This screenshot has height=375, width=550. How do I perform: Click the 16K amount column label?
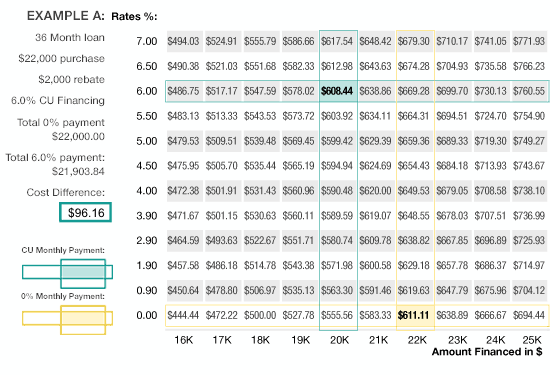coord(184,340)
